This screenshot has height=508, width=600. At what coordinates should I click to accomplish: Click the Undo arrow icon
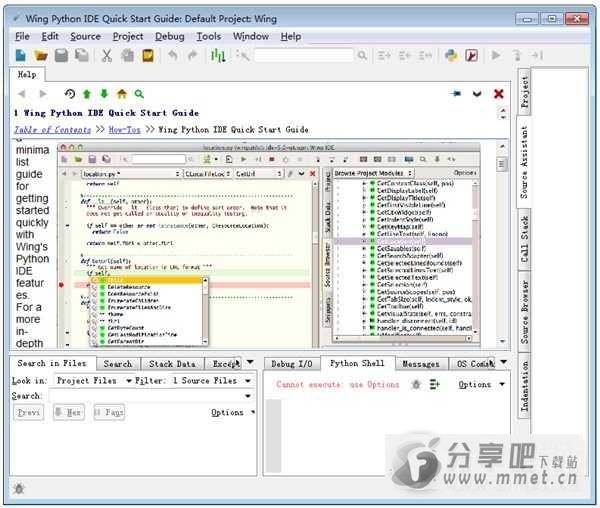point(173,56)
